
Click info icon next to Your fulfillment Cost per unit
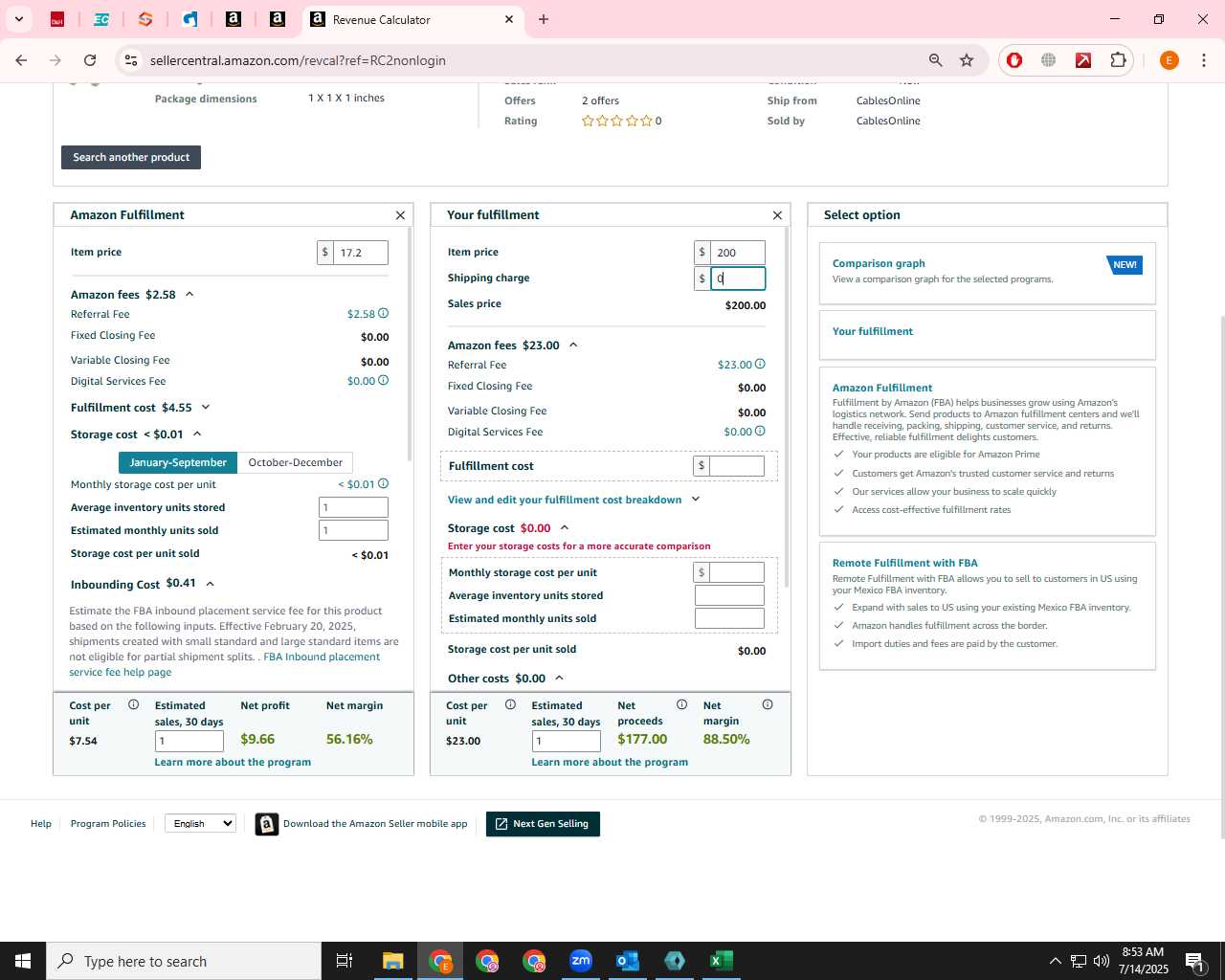pos(510,704)
